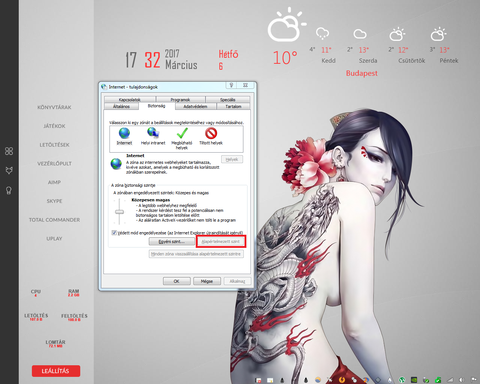Switch to the Kapcsolatok tab

pos(130,99)
